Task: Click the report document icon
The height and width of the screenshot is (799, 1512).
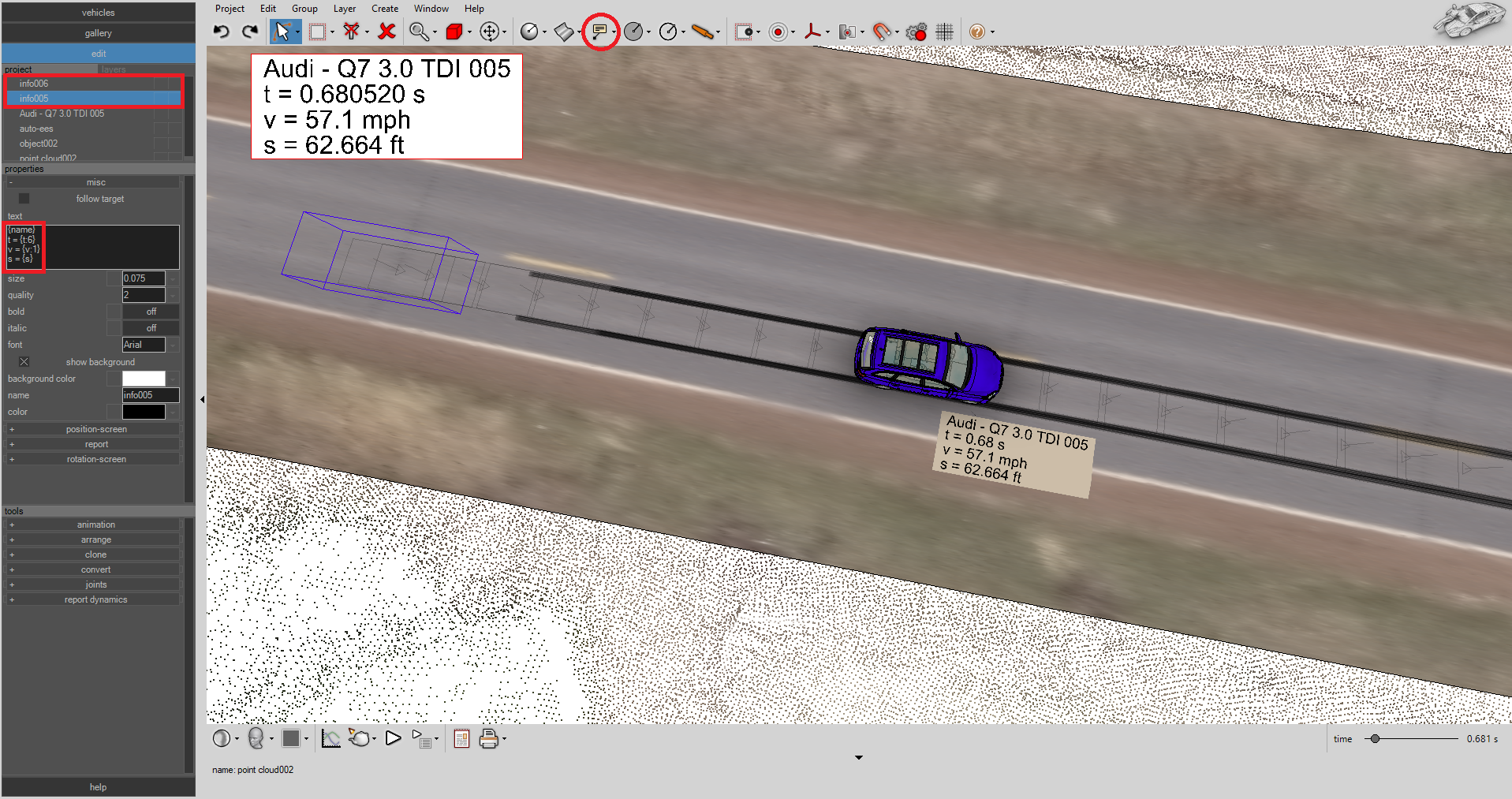Action: tap(462, 738)
